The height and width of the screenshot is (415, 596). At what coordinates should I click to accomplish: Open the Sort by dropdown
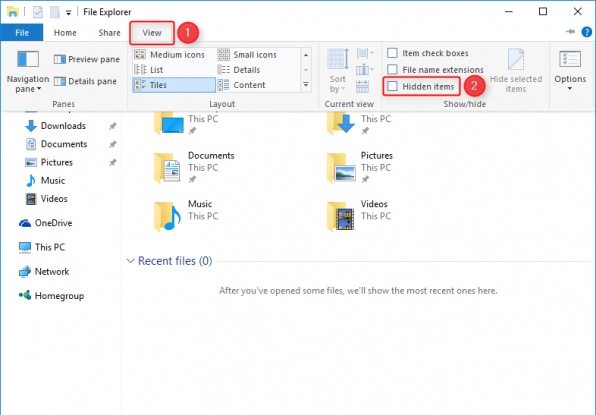[x=338, y=71]
